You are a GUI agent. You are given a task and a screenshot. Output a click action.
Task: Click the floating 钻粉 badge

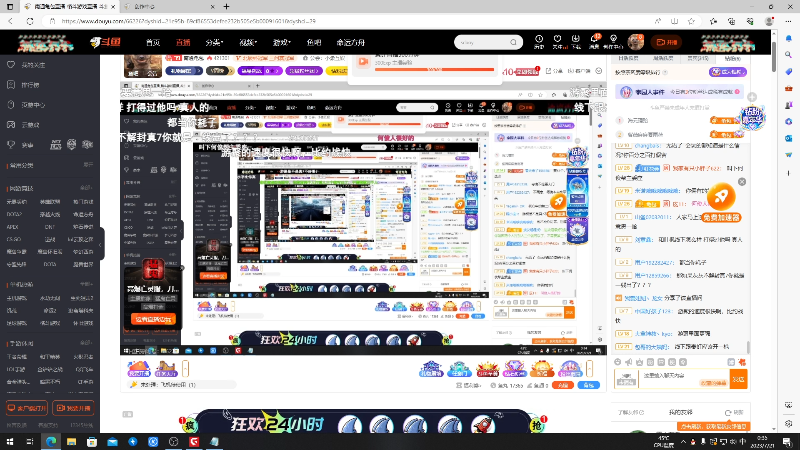click(x=752, y=118)
